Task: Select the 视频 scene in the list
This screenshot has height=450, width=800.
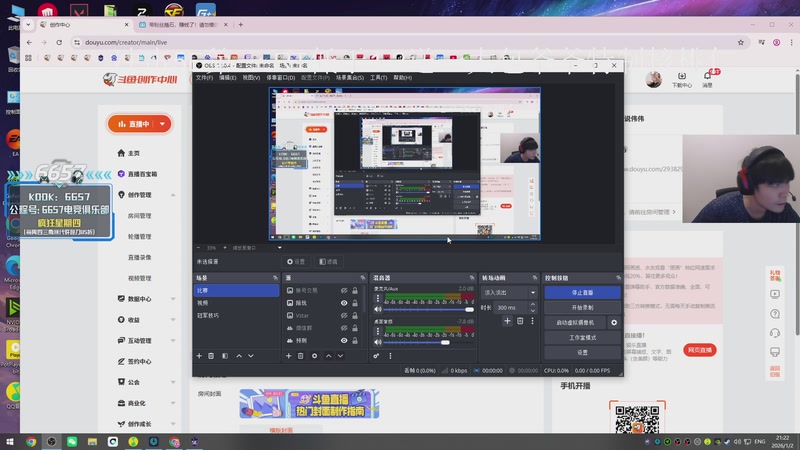Action: coord(236,303)
